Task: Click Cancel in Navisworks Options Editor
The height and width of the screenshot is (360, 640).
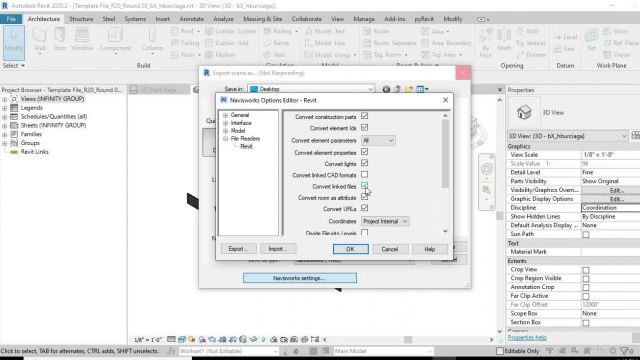Action: pos(390,249)
